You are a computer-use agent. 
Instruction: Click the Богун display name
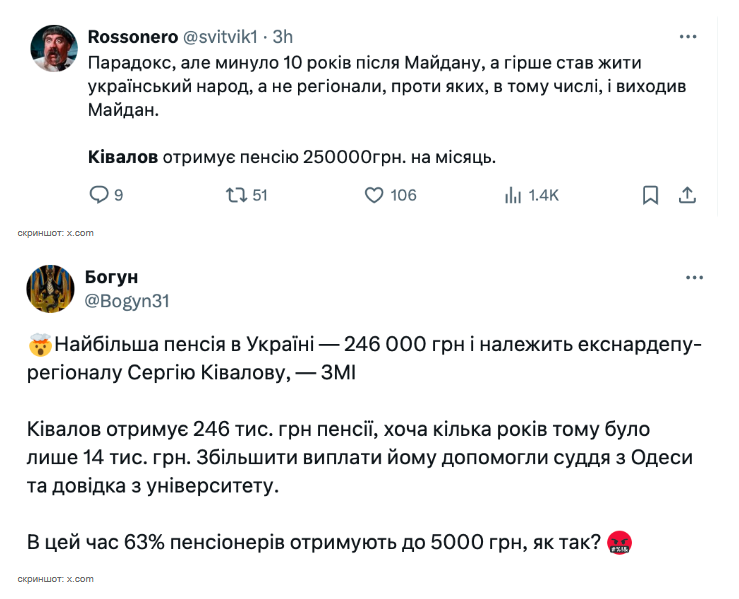point(112,277)
